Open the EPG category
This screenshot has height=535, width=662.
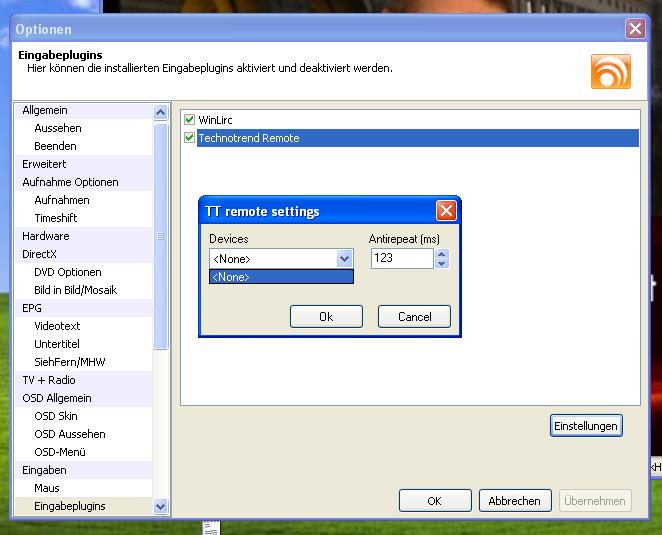point(84,308)
